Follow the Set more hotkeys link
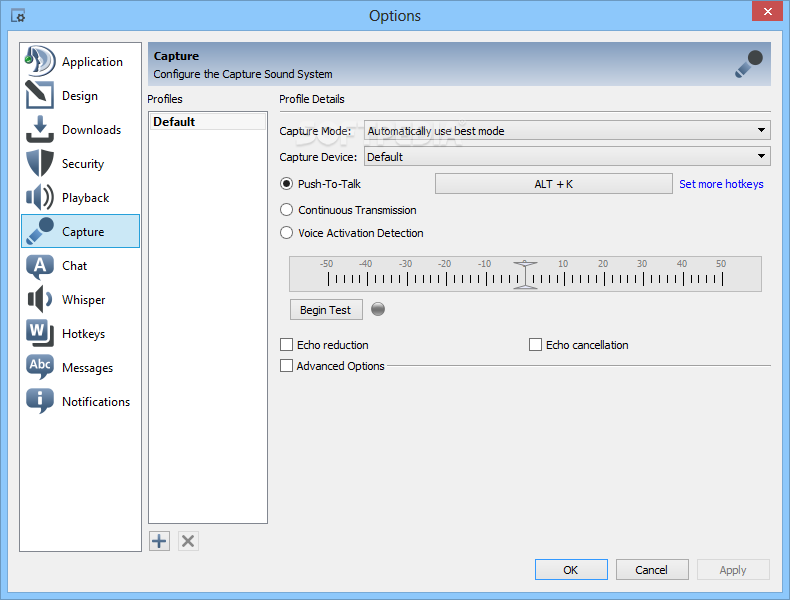The image size is (790, 600). tap(721, 184)
